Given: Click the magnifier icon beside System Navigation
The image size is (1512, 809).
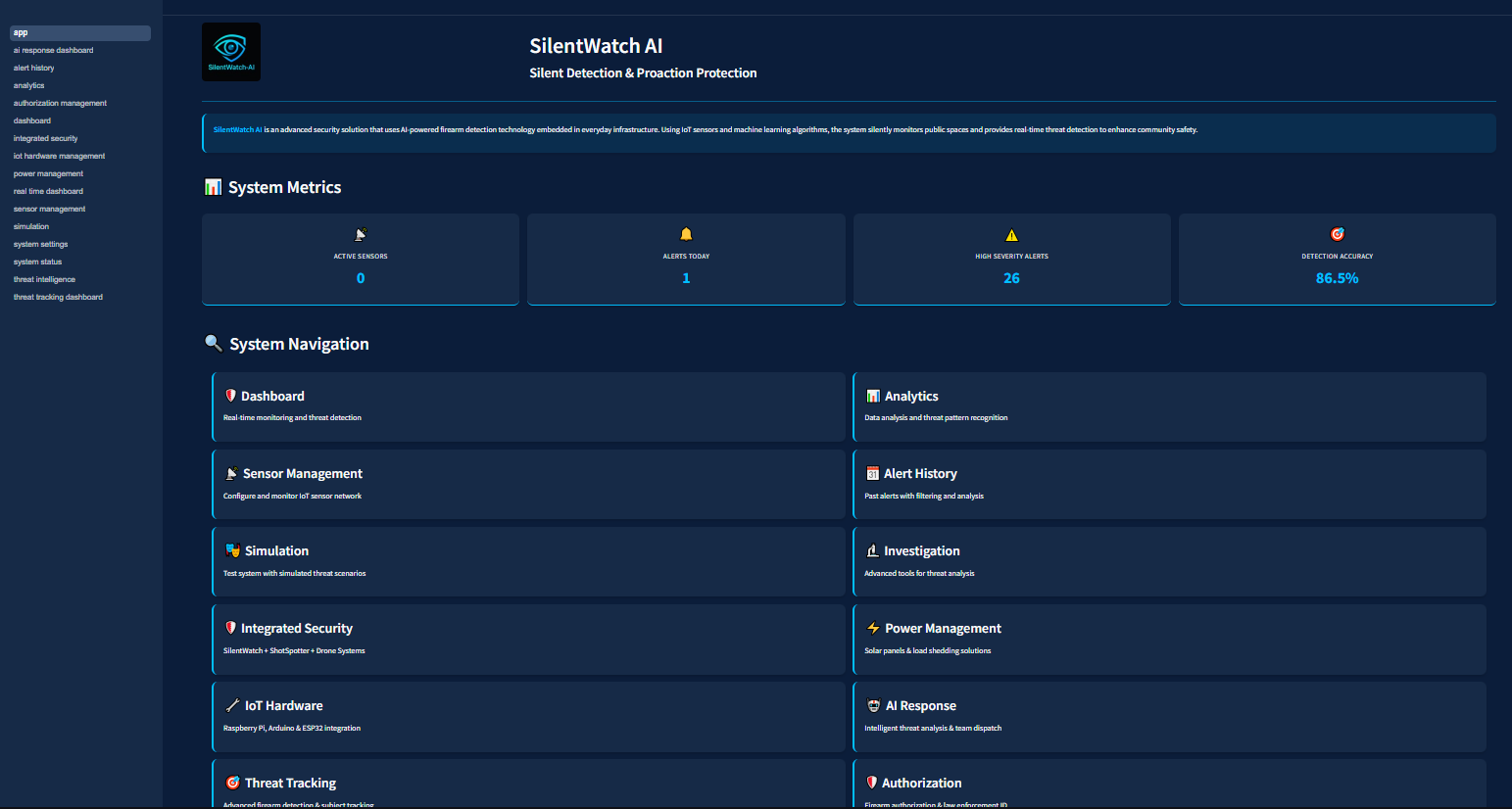Looking at the screenshot, I should [x=213, y=343].
